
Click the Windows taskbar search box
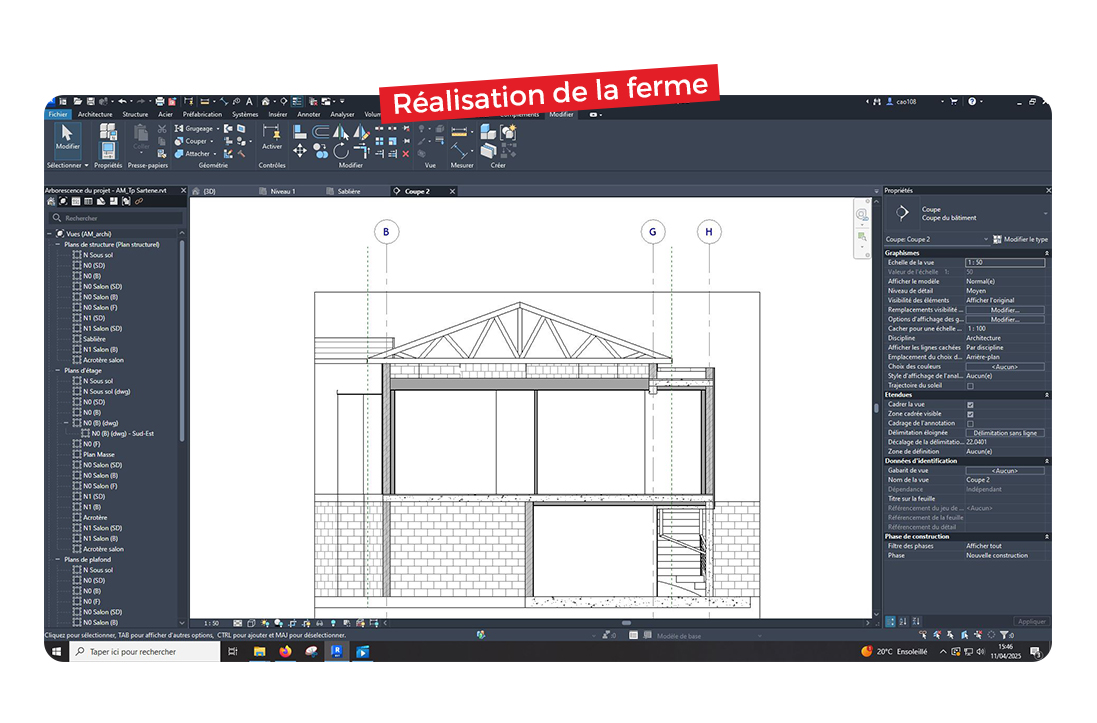point(146,652)
